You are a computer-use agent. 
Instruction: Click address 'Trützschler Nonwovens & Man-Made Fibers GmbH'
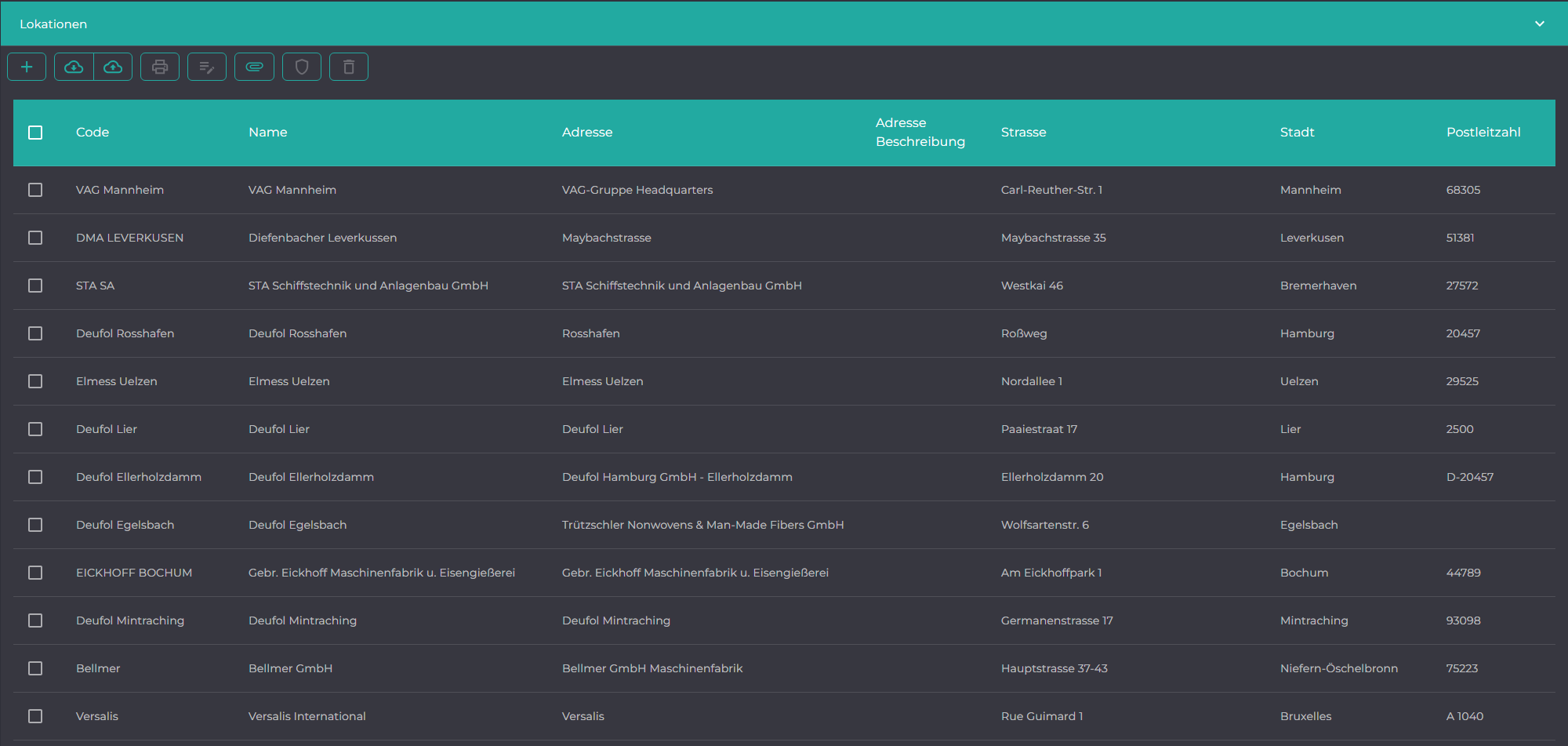703,525
